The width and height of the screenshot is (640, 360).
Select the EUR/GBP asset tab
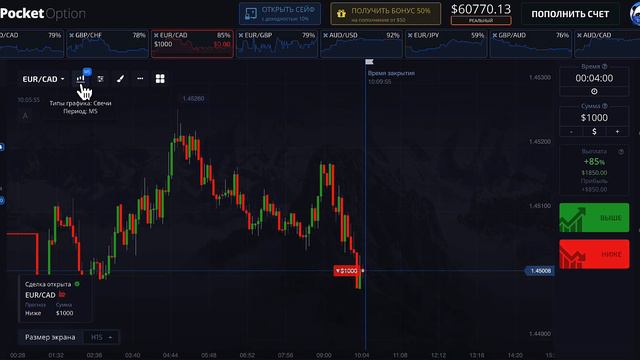277,44
